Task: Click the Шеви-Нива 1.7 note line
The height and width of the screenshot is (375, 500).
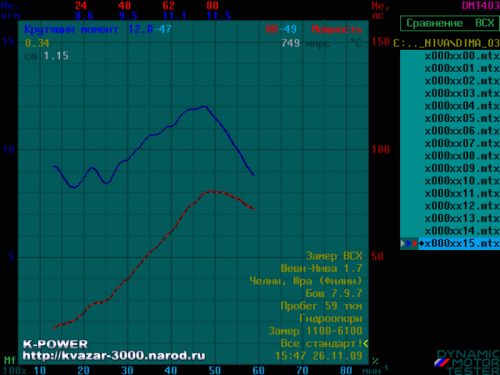Action: click(x=321, y=269)
